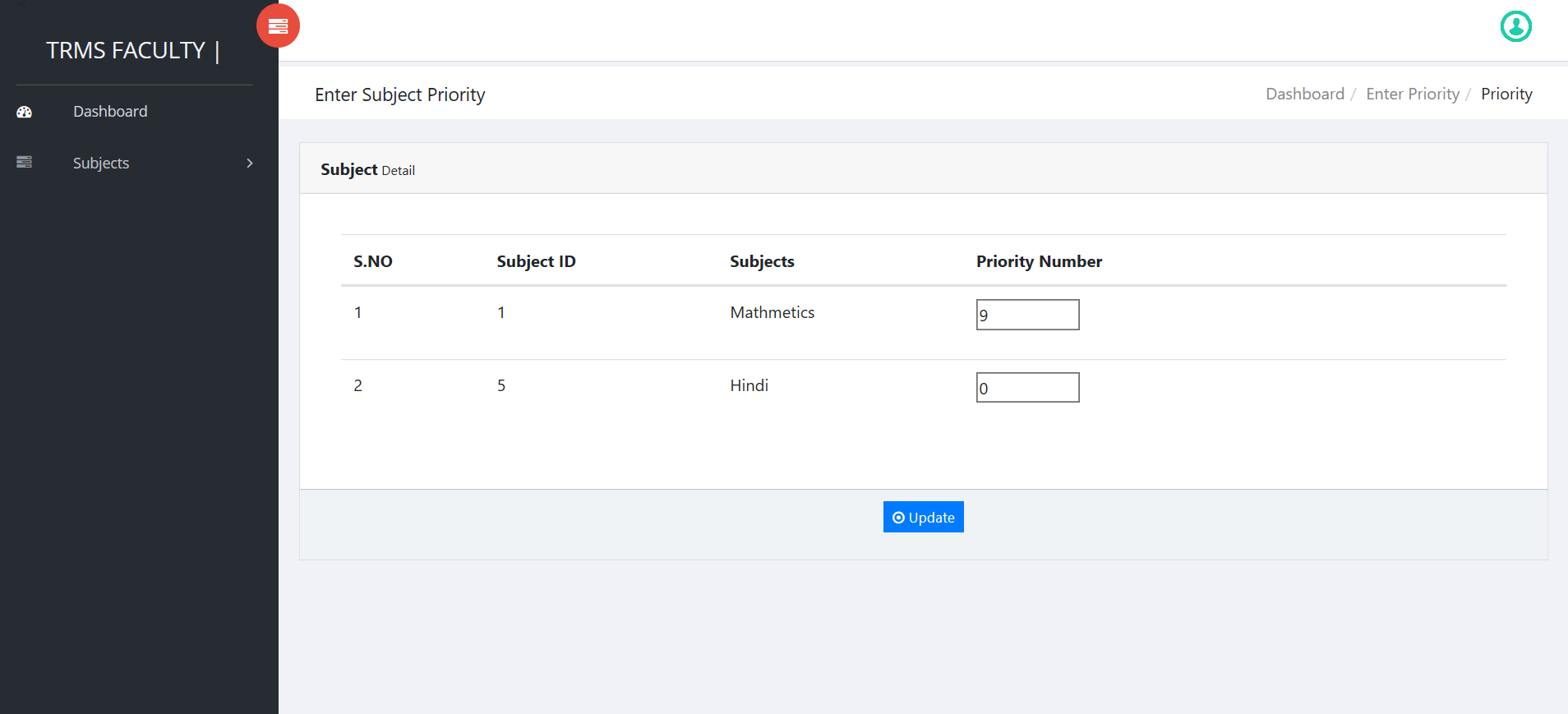Click the TRMS FACULTY brand title
This screenshot has height=714, width=1568.
pos(126,50)
